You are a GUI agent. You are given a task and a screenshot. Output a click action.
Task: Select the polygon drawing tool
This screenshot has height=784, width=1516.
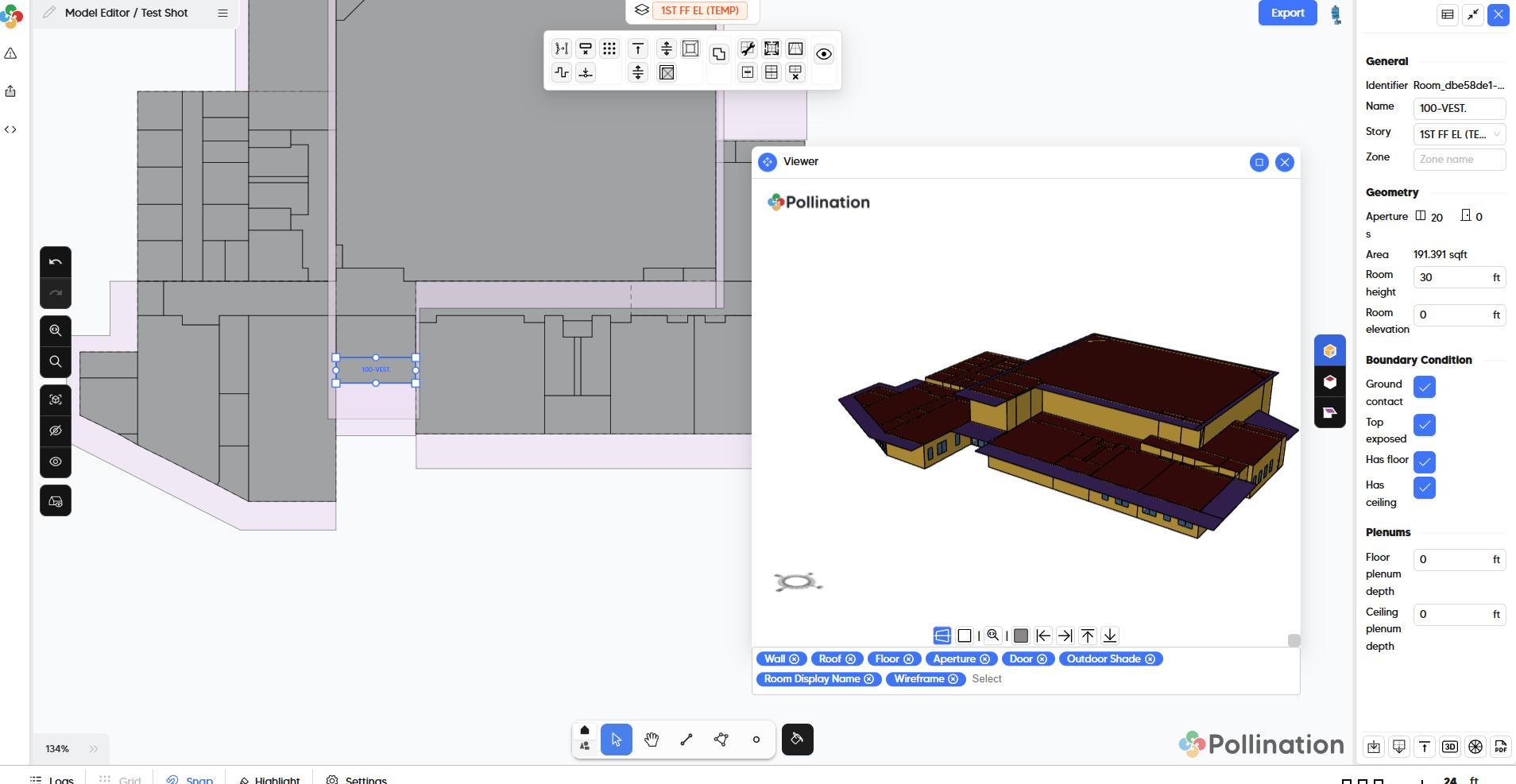tap(721, 740)
